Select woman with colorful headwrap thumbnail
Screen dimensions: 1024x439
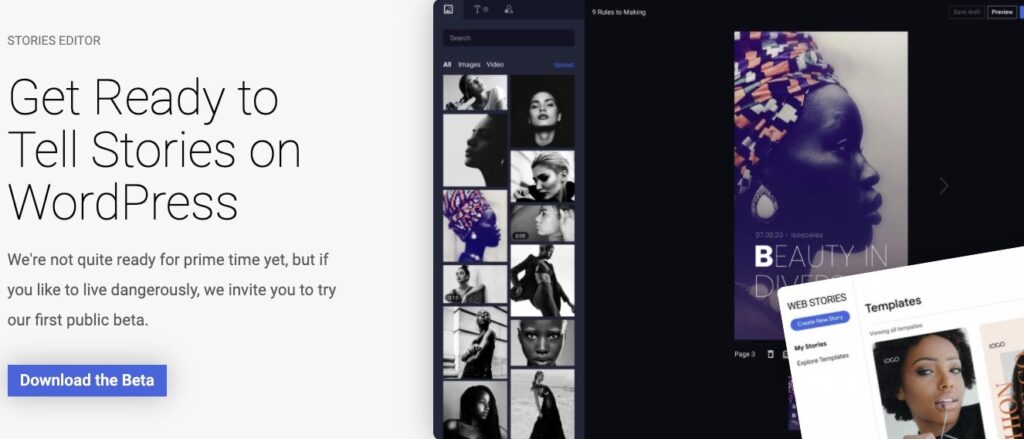(x=475, y=226)
